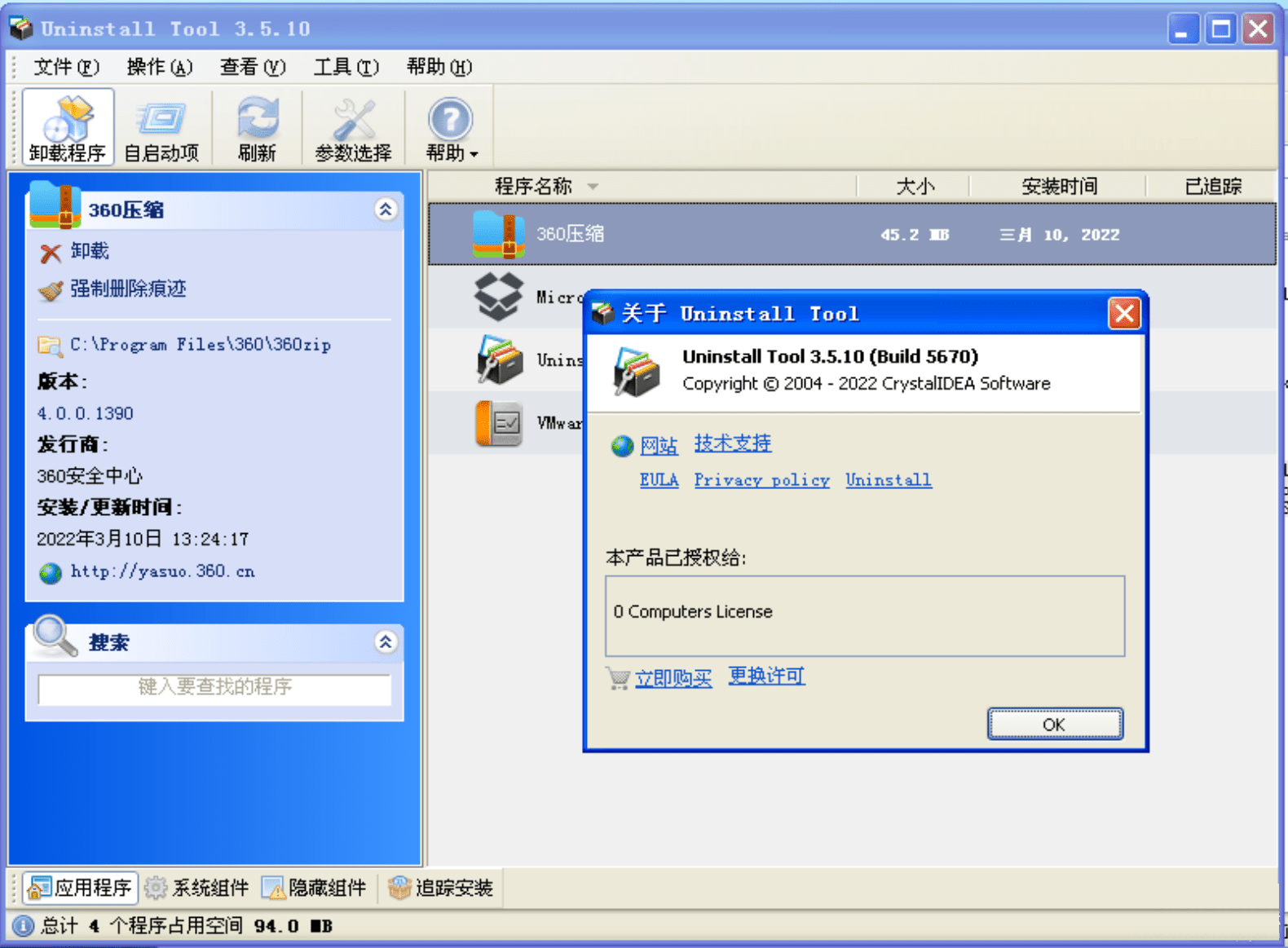The height and width of the screenshot is (948, 1288).
Task: Click the 45.2 MB size cell
Action: [915, 235]
